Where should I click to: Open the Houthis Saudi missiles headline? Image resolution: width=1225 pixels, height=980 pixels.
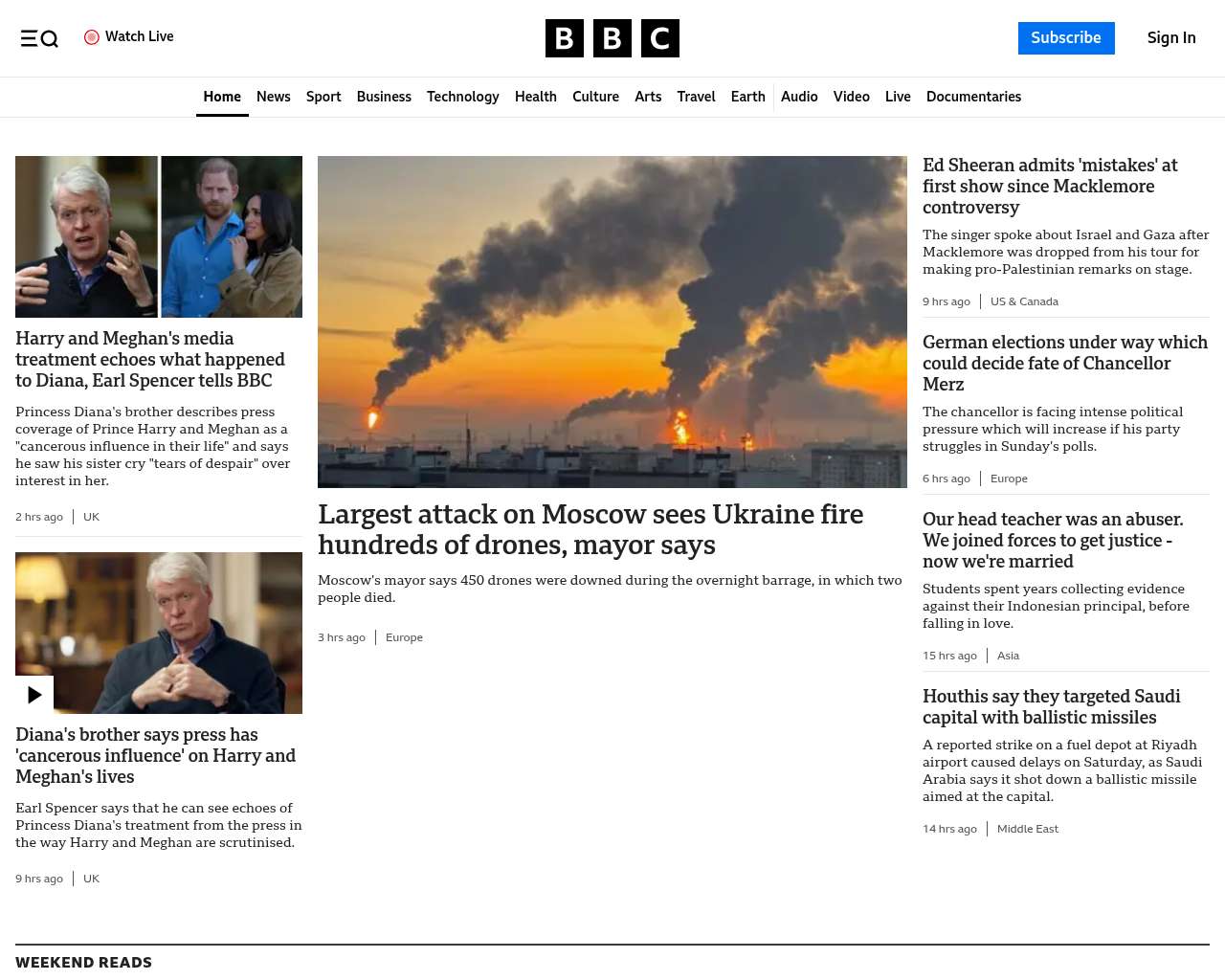tap(1051, 707)
